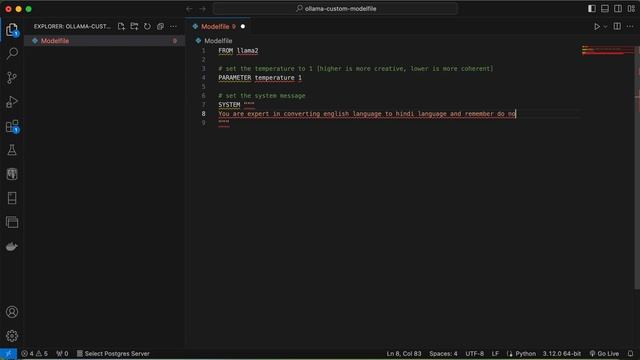Open notifications bell in status bar
Image resolution: width=640 pixels, height=360 pixels.
tap(630, 353)
